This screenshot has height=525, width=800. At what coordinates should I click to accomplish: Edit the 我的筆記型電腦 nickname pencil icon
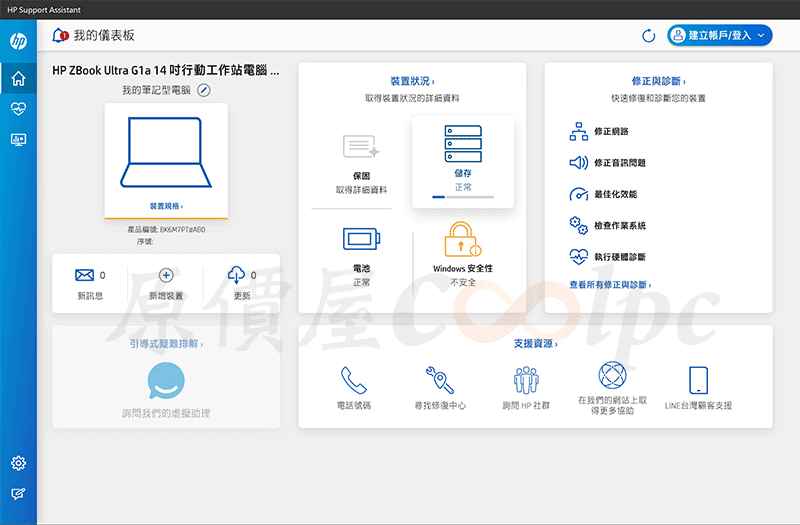click(x=204, y=90)
